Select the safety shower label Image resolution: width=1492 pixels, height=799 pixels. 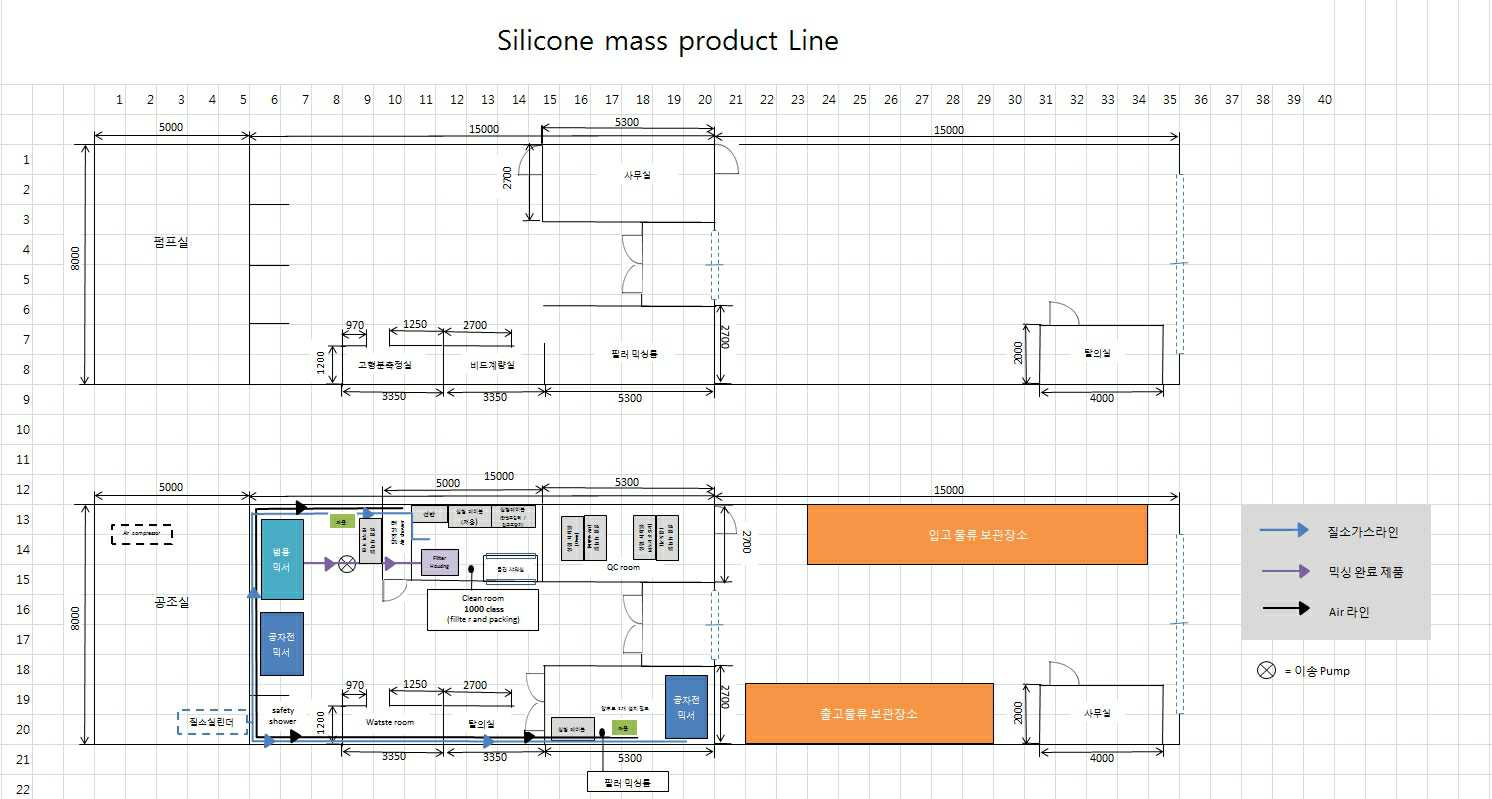(282, 716)
